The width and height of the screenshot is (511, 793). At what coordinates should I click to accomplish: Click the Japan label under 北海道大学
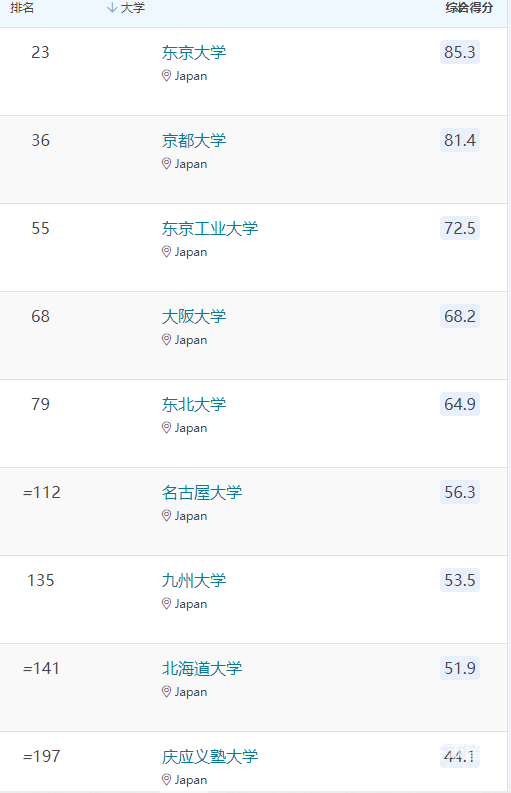point(191,692)
